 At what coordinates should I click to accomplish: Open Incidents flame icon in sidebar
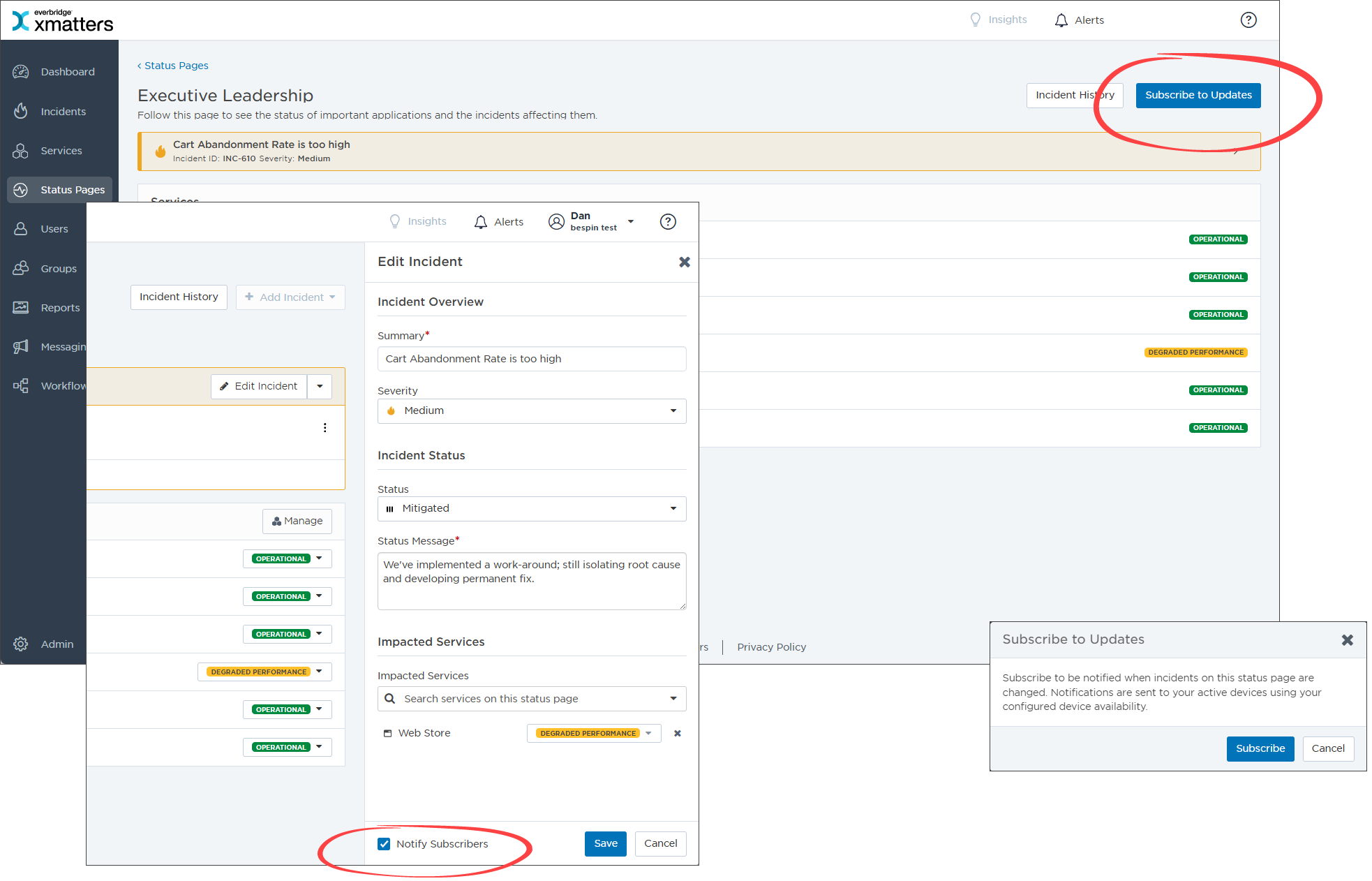21,111
